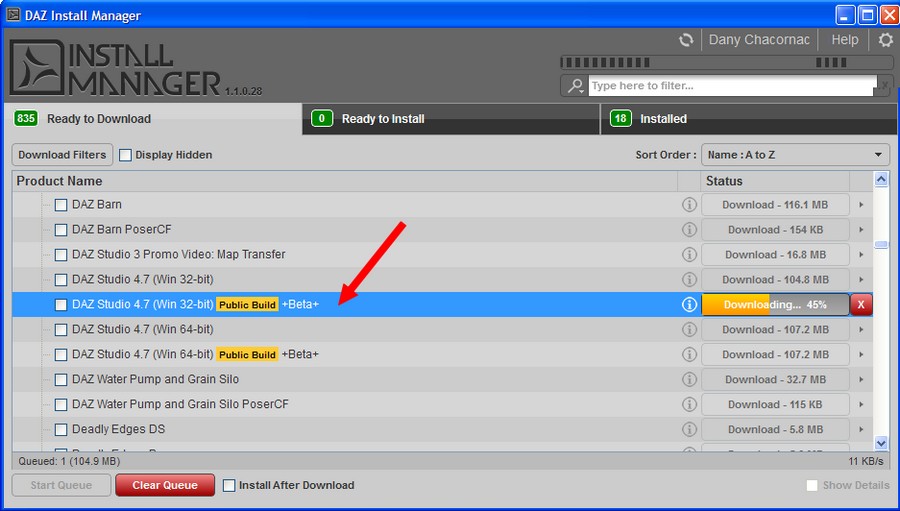Enable Install After Download
The height and width of the screenshot is (511, 900).
[x=229, y=485]
